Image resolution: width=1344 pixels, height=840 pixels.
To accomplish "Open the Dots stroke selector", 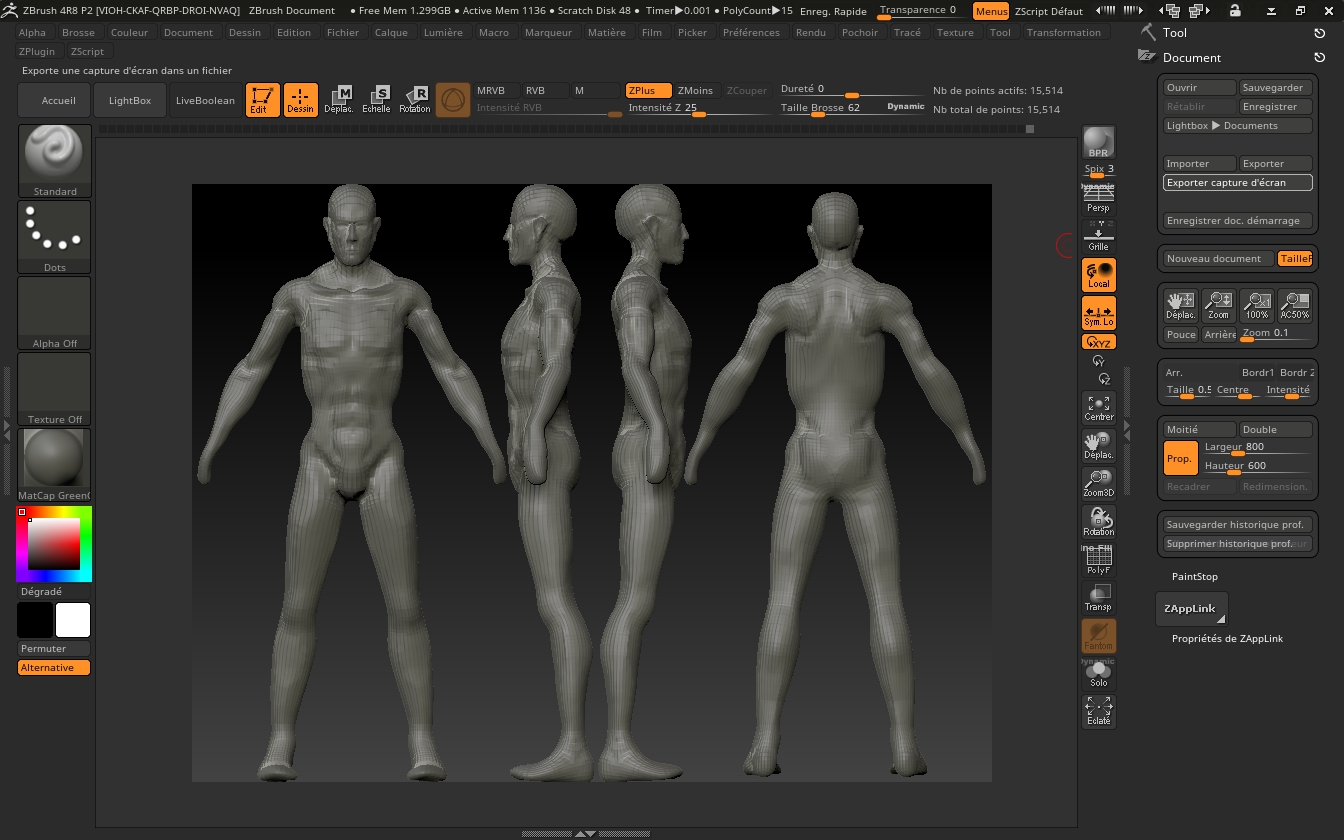I will pos(54,237).
